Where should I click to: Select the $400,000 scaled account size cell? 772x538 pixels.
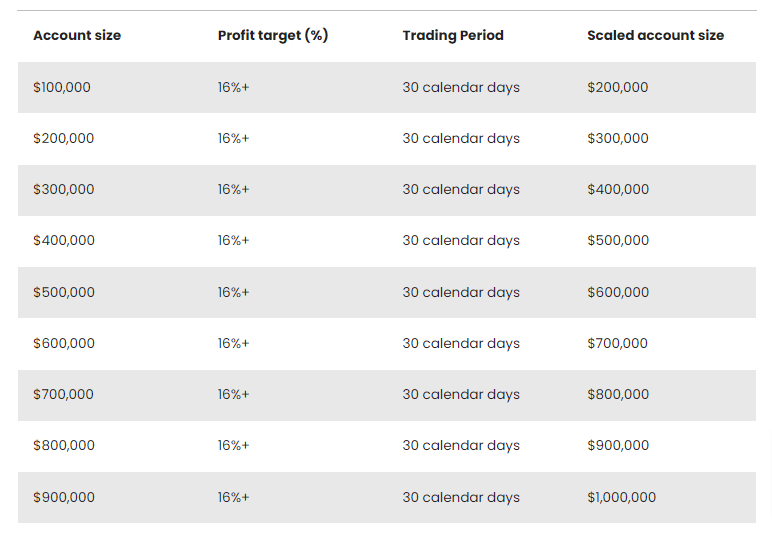[618, 190]
